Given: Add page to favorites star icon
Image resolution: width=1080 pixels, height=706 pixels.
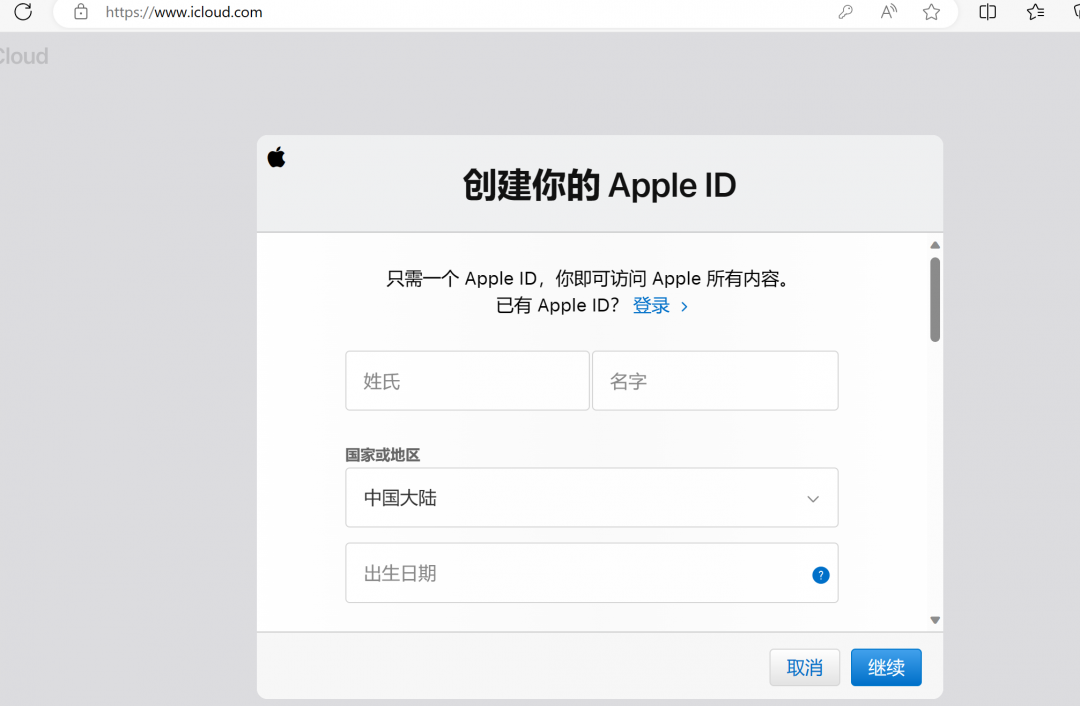Looking at the screenshot, I should (x=931, y=12).
